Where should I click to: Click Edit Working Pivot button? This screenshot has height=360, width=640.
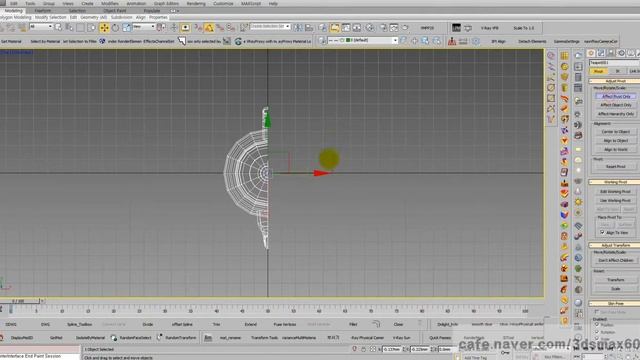pyautogui.click(x=616, y=191)
